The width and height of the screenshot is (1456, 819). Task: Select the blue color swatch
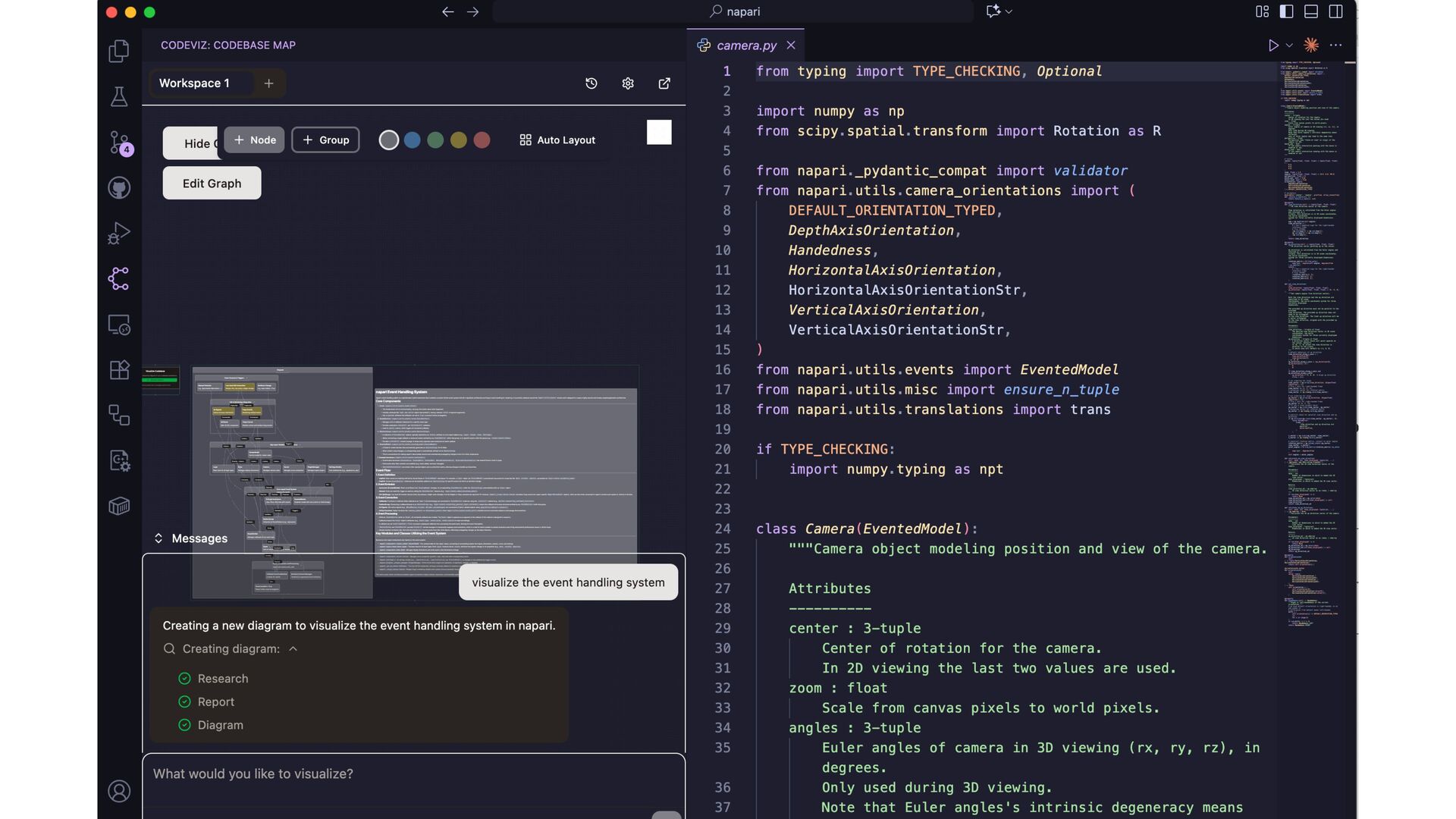(x=412, y=140)
